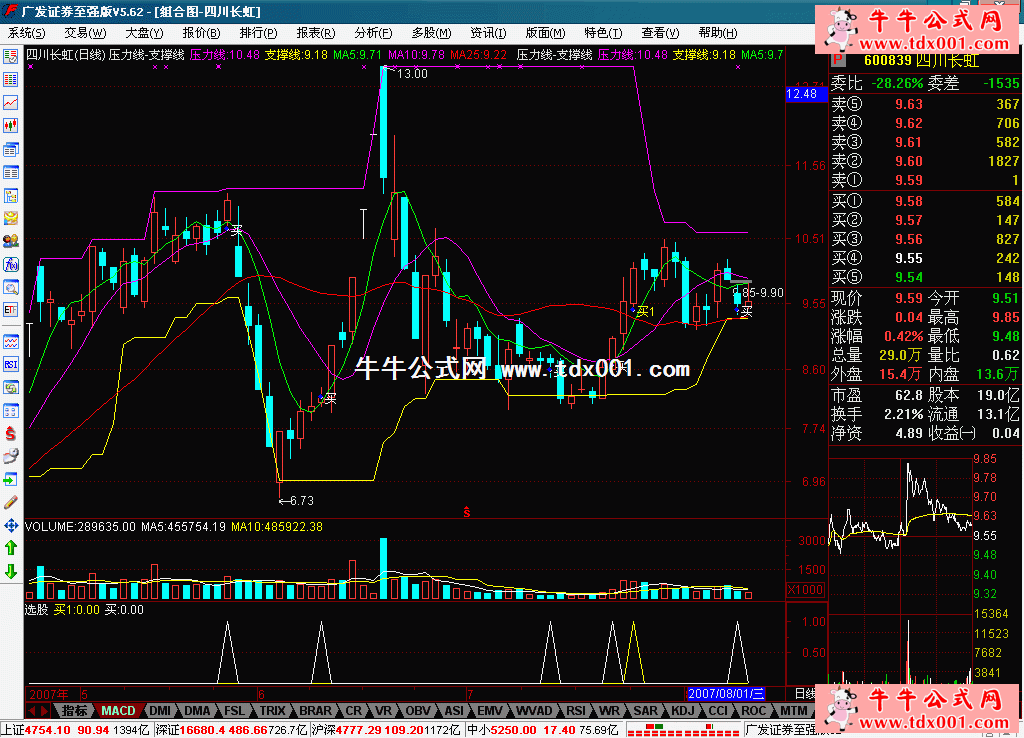Click the blue four-way move arrows icon

(x=10, y=526)
